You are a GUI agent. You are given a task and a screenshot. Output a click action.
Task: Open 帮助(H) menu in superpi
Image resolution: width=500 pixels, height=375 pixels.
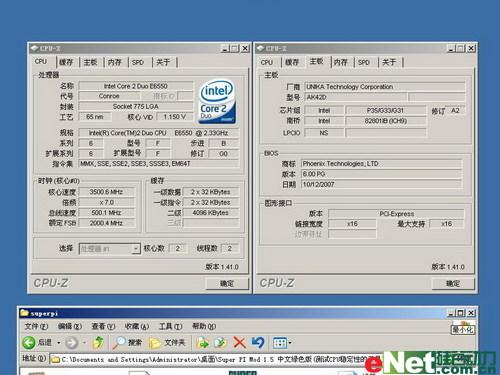[204, 326]
